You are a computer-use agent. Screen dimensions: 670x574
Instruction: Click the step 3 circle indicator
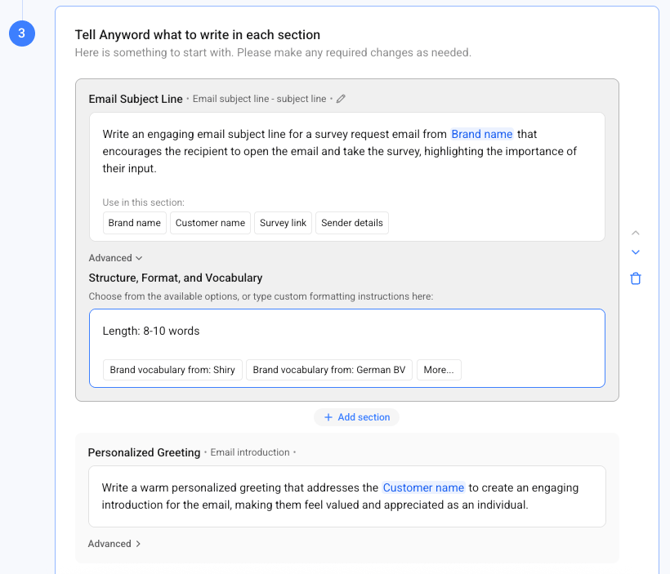[22, 34]
